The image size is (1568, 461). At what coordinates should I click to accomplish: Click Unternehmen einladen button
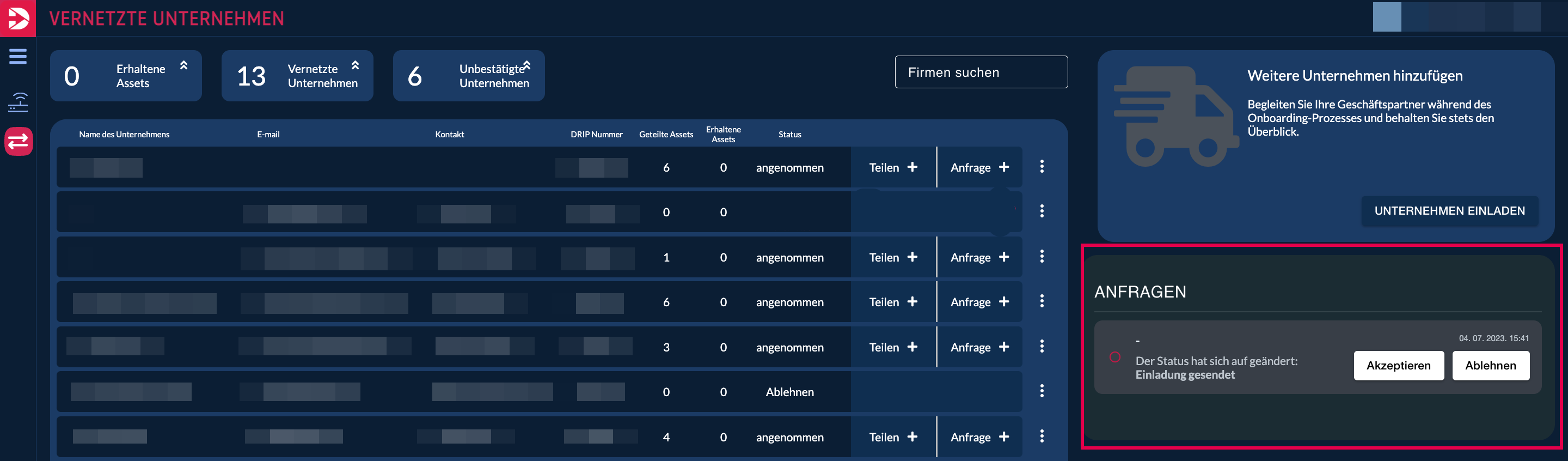1449,211
